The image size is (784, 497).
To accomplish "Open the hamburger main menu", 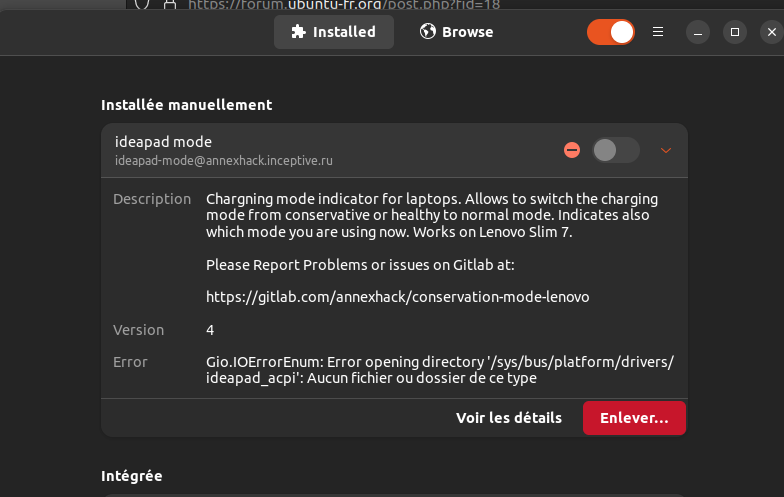I will 658,32.
